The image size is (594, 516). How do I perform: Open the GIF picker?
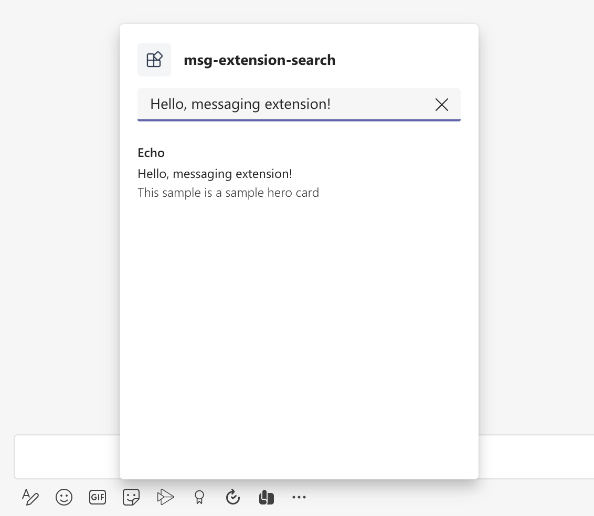(x=97, y=497)
